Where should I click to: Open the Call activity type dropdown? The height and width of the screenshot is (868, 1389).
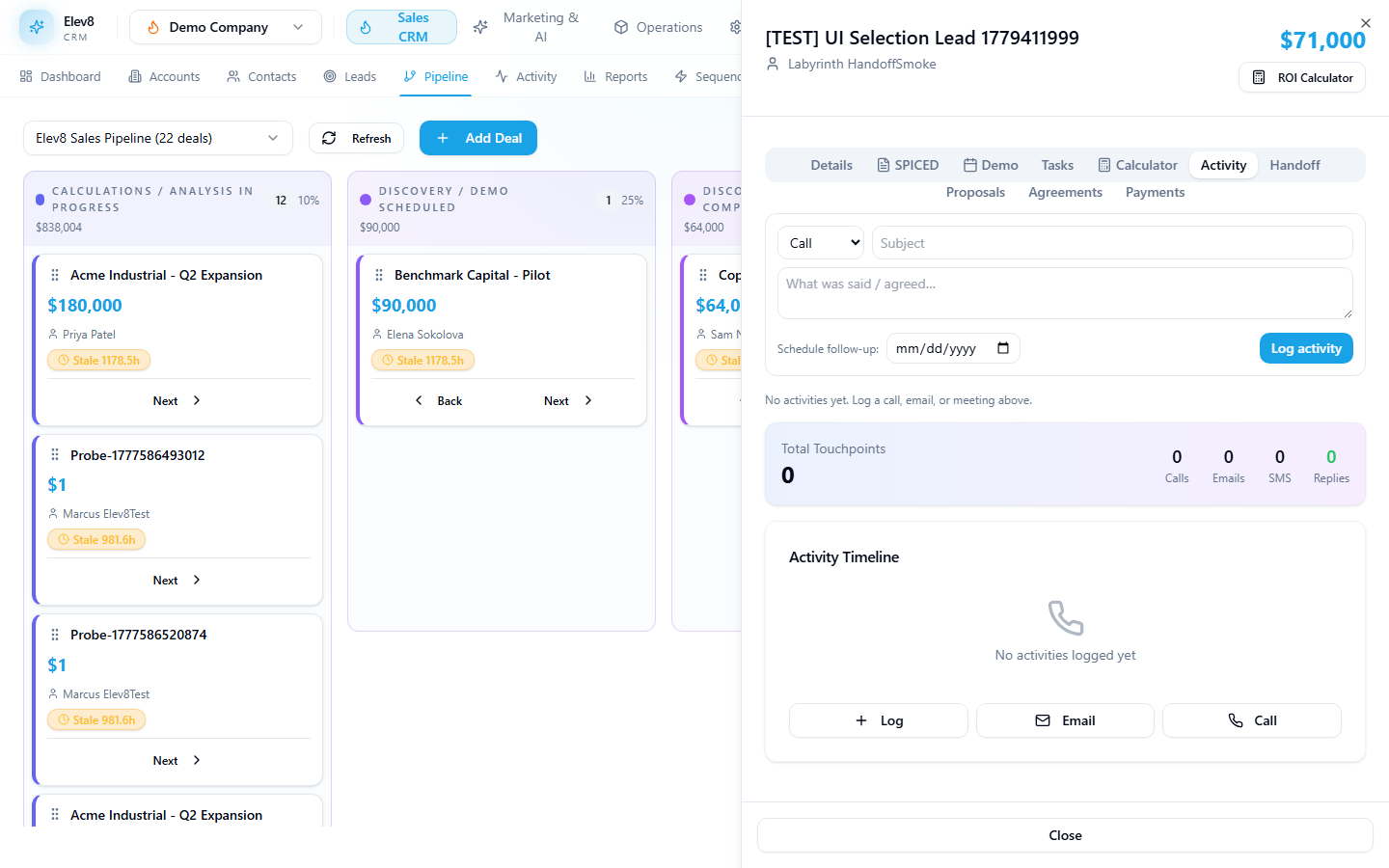pos(821,243)
